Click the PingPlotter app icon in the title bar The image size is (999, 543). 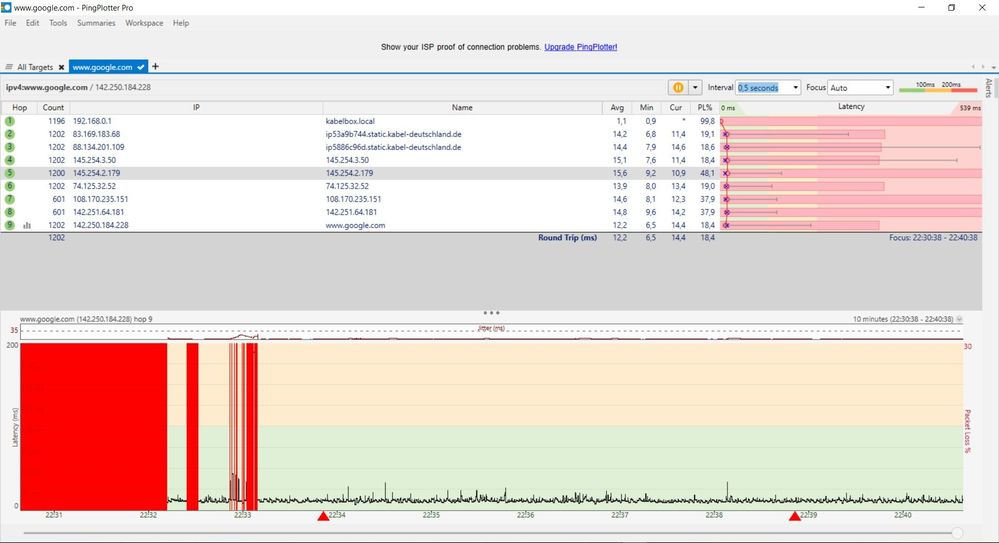tap(7, 7)
